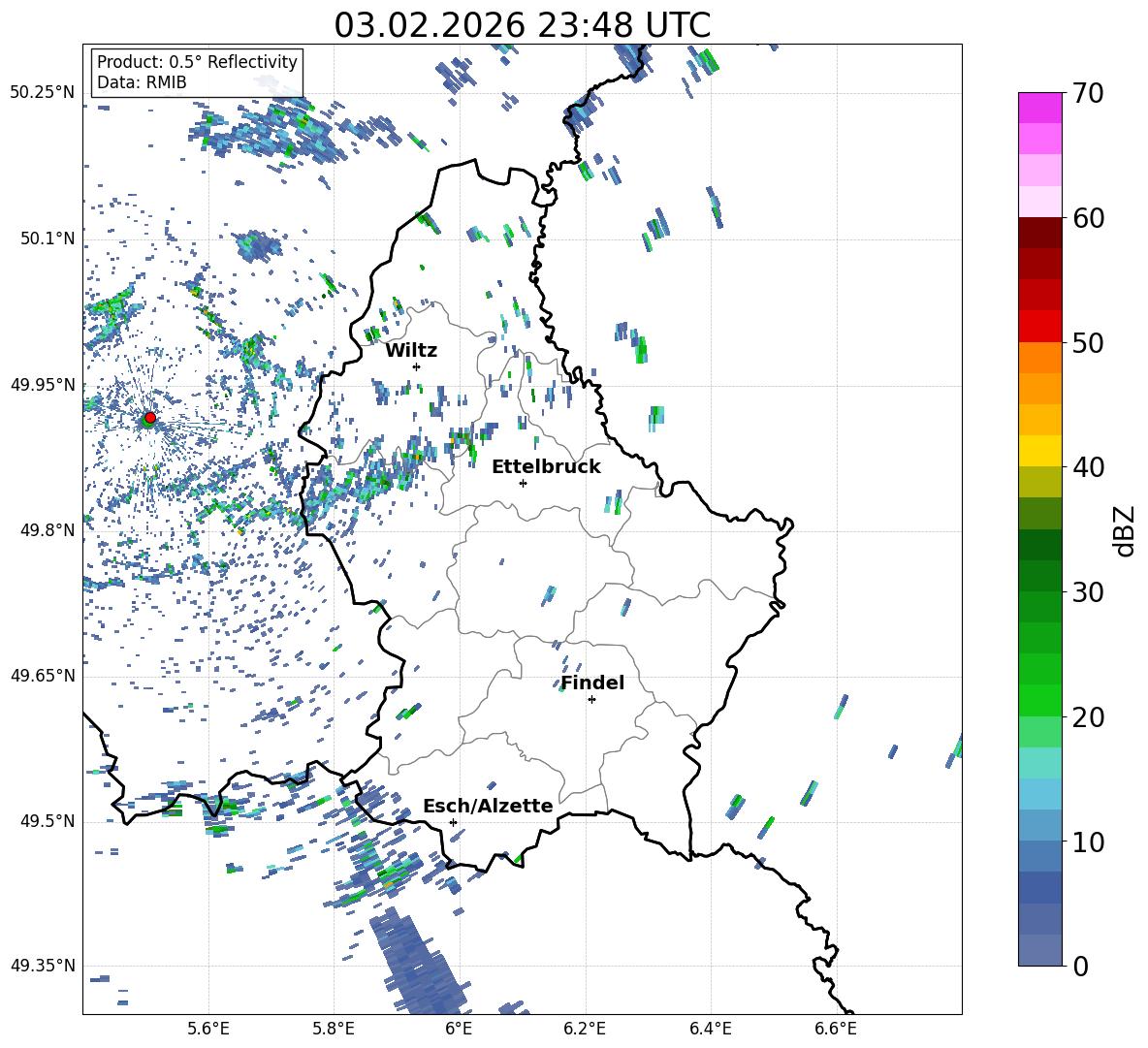This screenshot has height=1048, width=1148.
Task: Click the colorbar tick label 50
Action: click(1087, 343)
